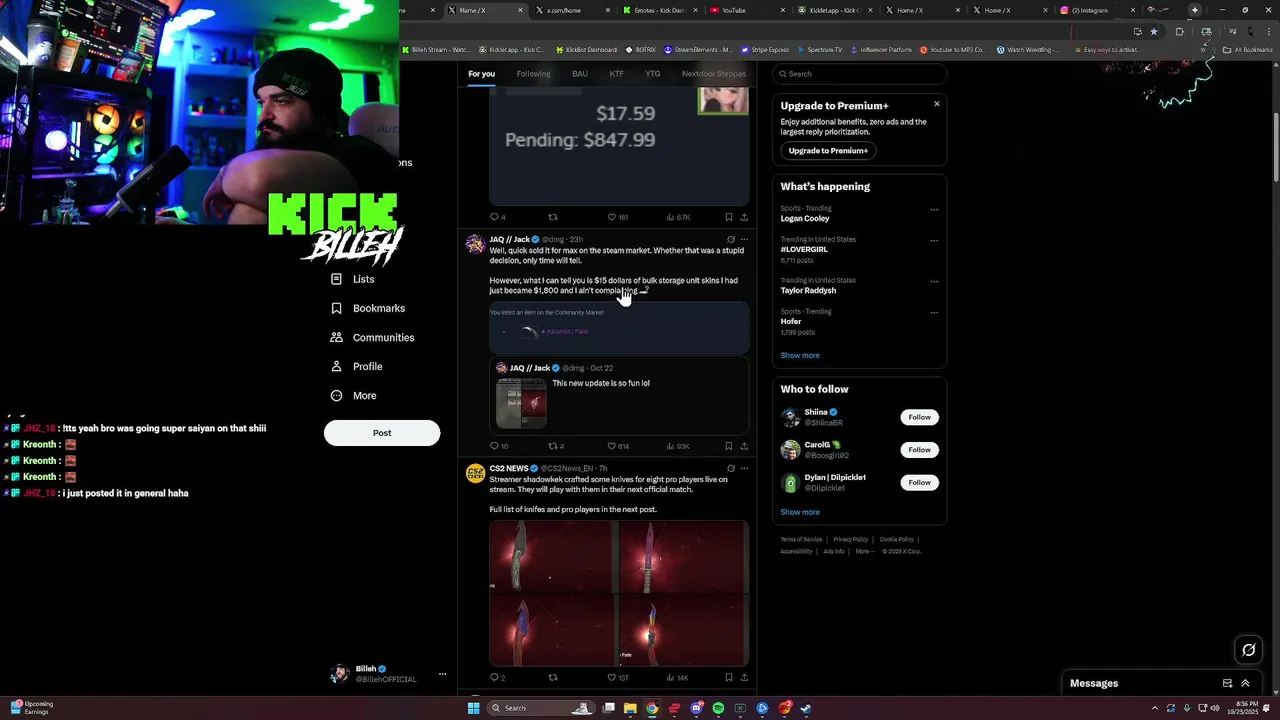Open Steam from the taskbar
The image size is (1280, 720).
click(x=806, y=708)
